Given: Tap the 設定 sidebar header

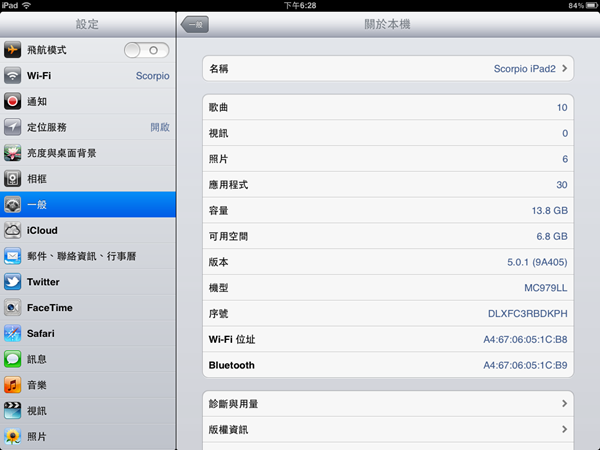Looking at the screenshot, I should pyautogui.click(x=87, y=24).
